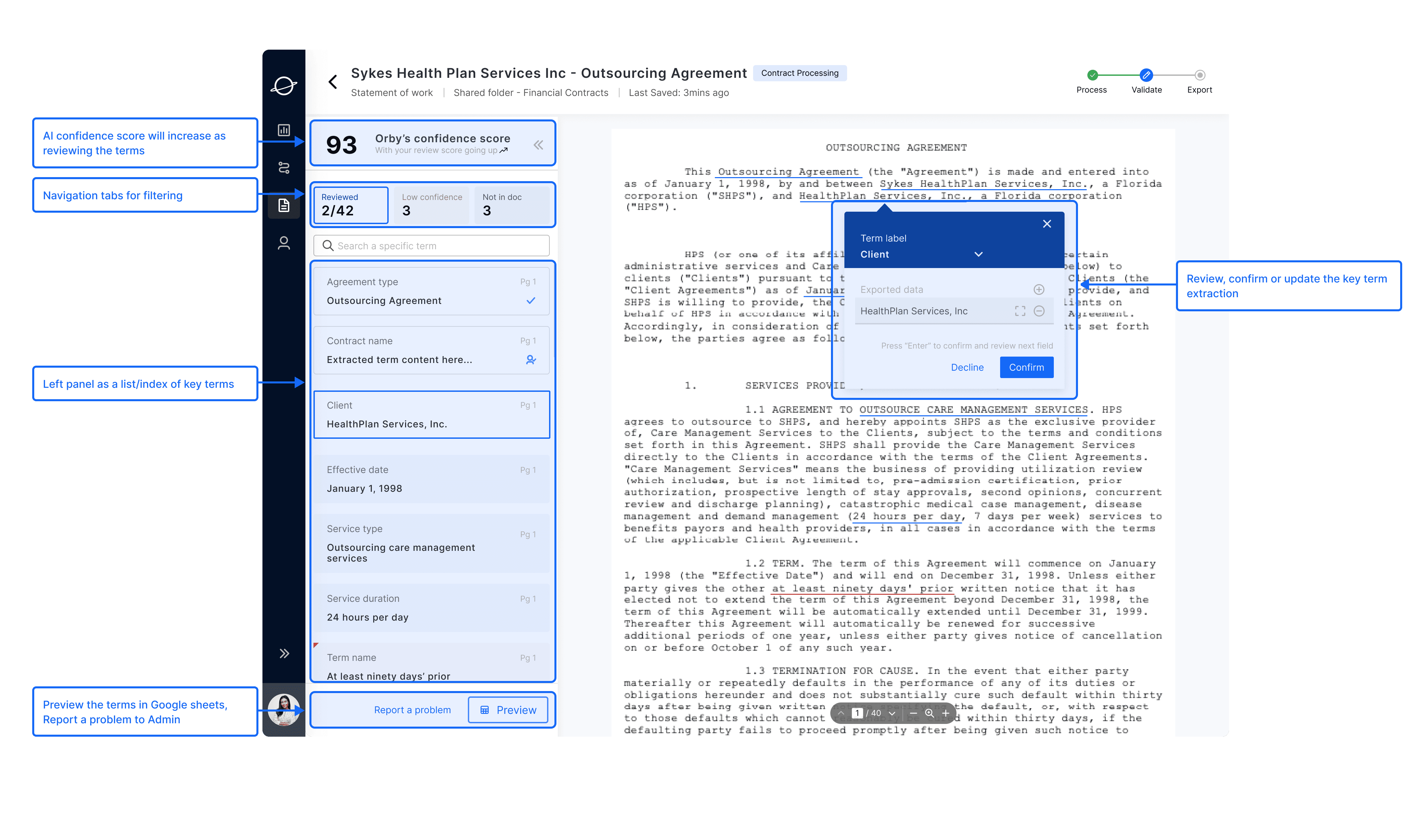Screen dimensions: 1425x840
Task: Go back using the left arrow
Action: [333, 82]
